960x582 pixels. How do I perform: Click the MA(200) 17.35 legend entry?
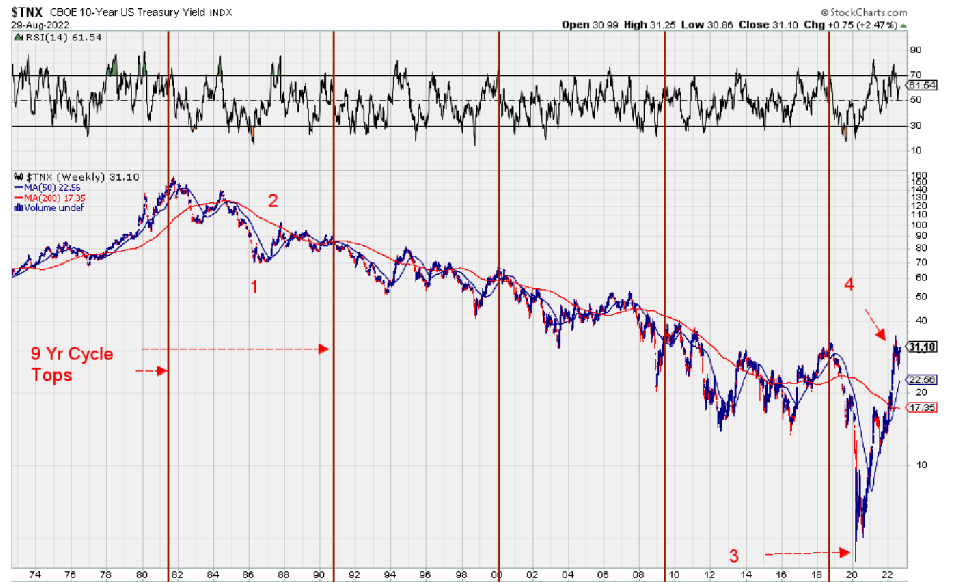(x=50, y=198)
